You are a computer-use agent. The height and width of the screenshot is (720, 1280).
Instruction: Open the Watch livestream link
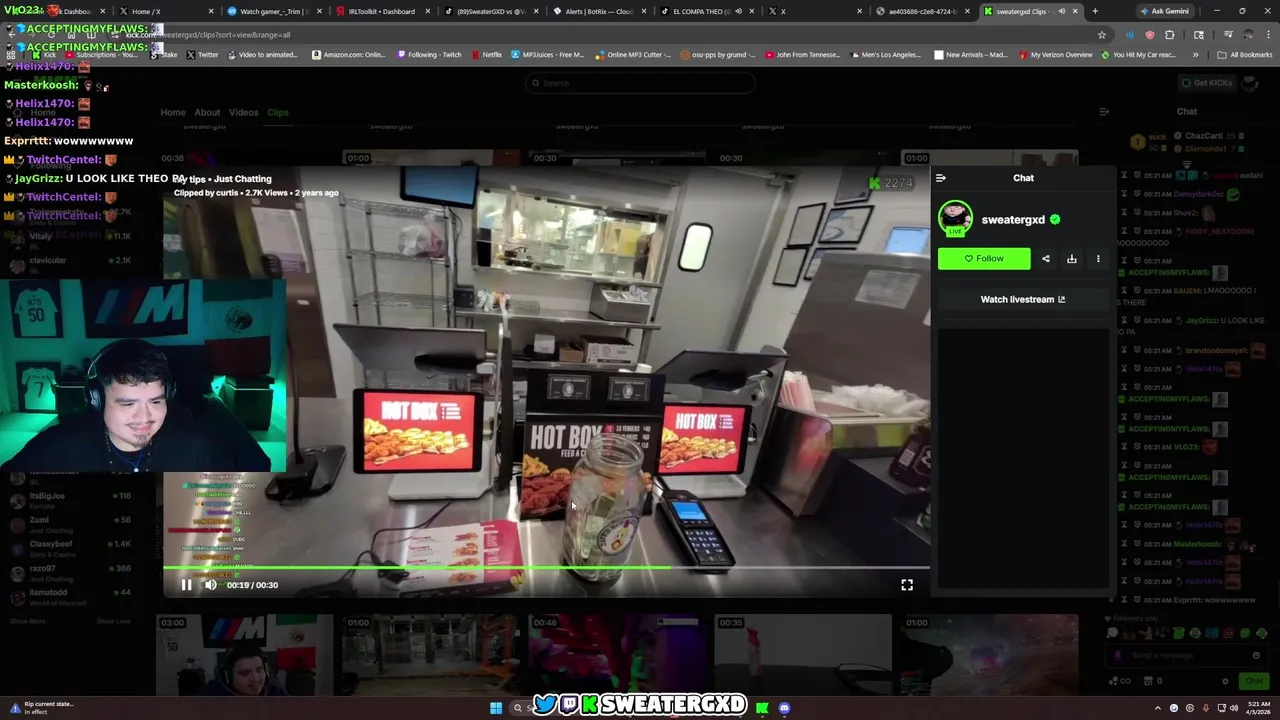[x=1023, y=300]
